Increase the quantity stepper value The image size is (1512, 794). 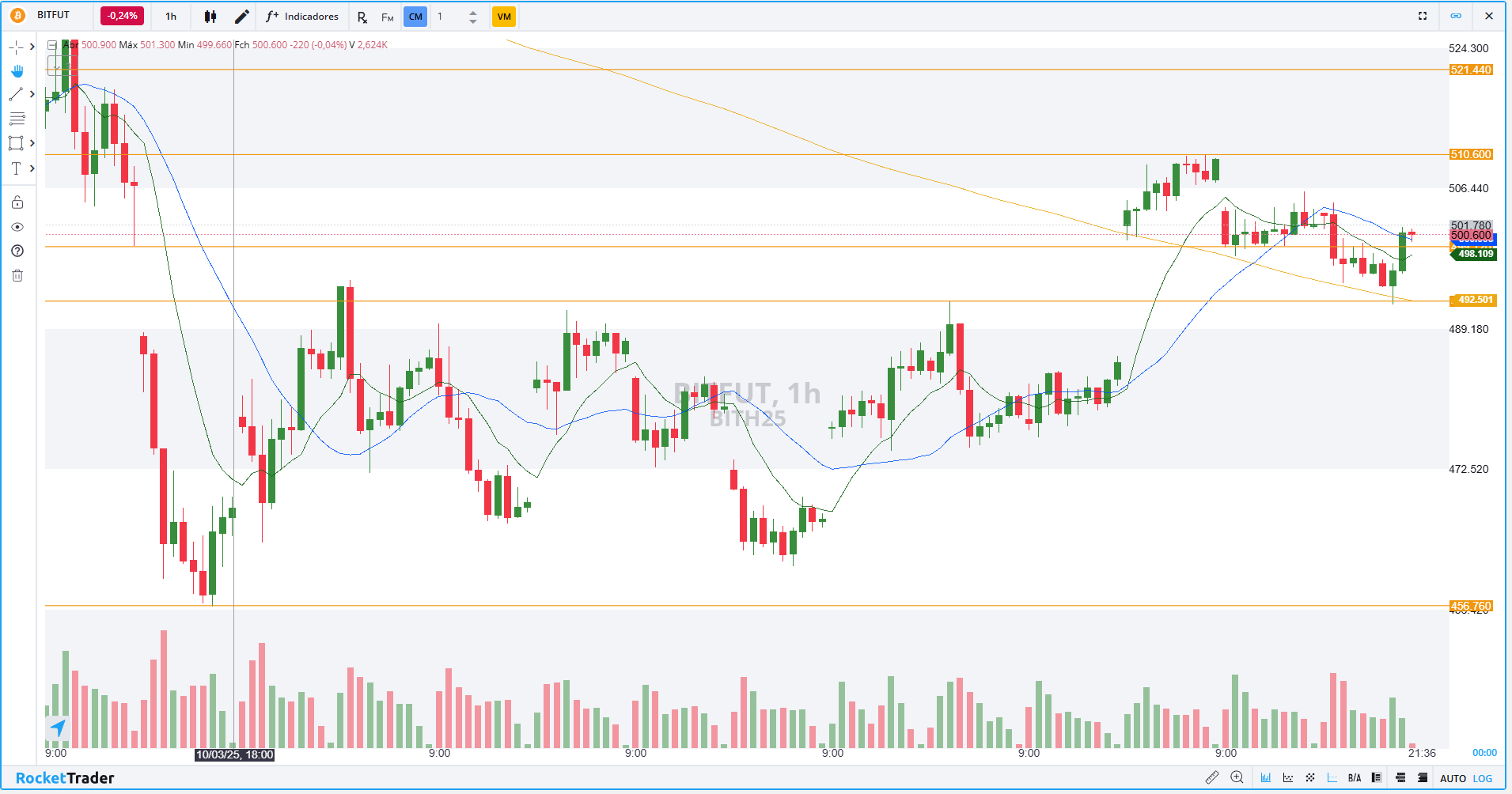click(x=473, y=12)
